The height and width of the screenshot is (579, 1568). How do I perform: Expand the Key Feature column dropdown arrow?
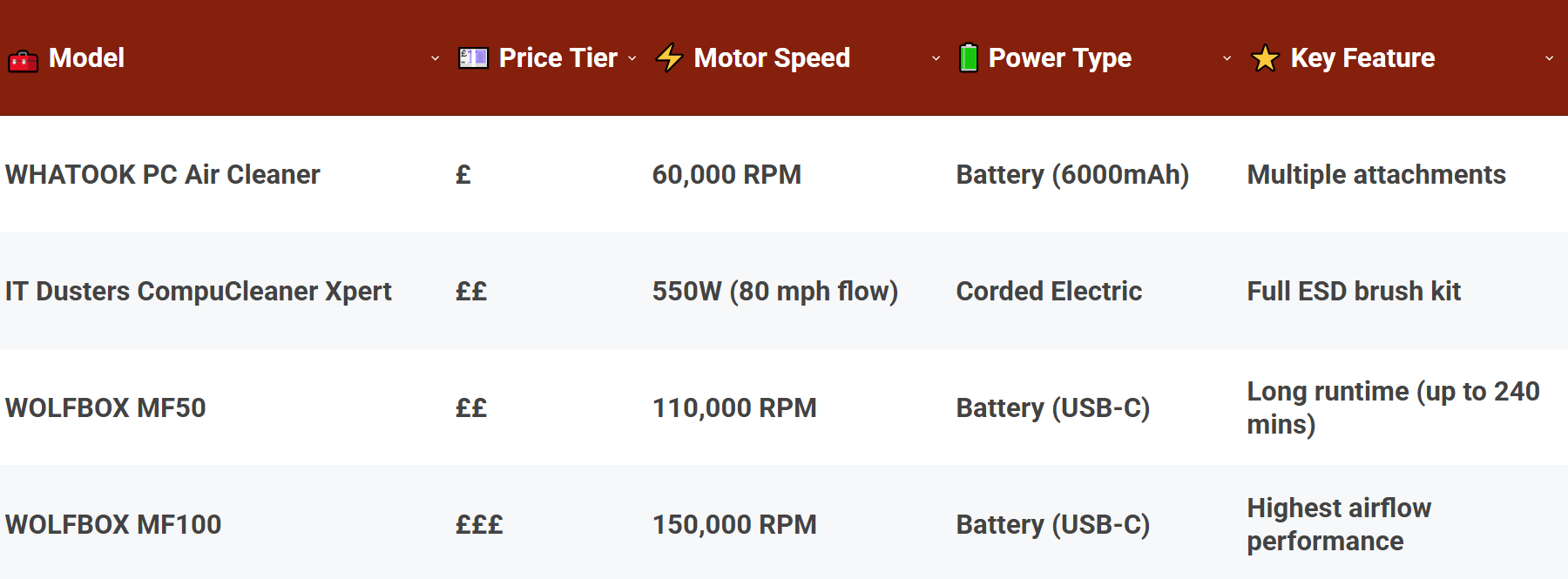point(1549,58)
